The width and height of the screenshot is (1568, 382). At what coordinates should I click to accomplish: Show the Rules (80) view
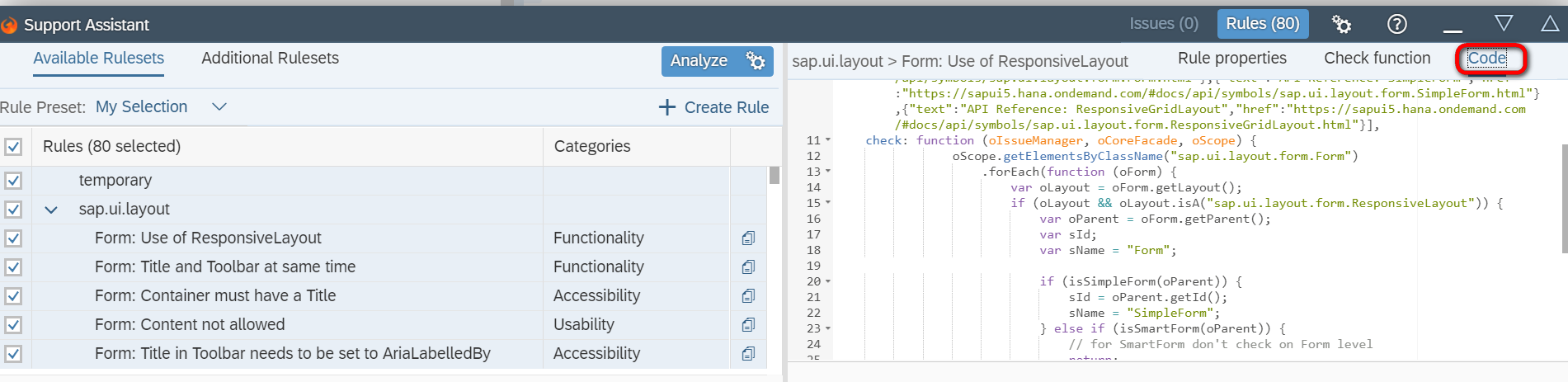coord(1262,24)
